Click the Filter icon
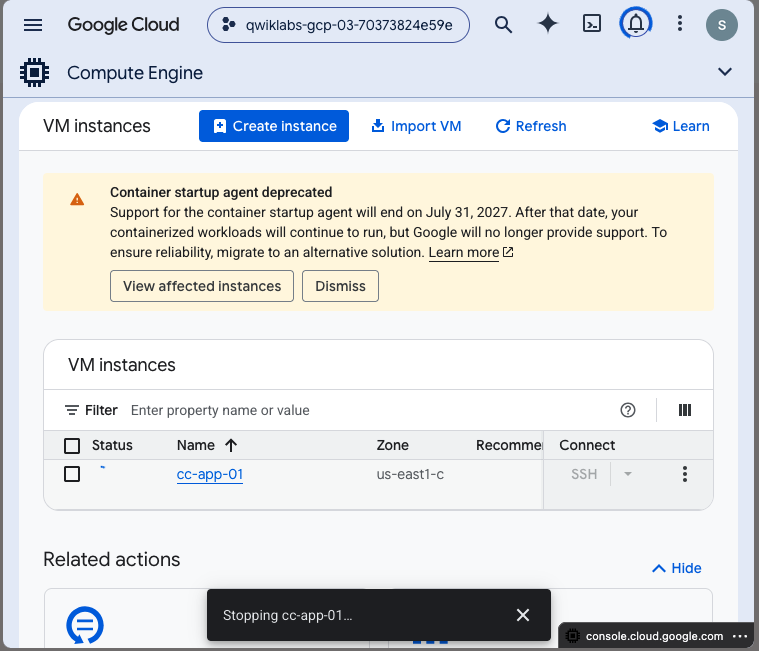 click(72, 410)
